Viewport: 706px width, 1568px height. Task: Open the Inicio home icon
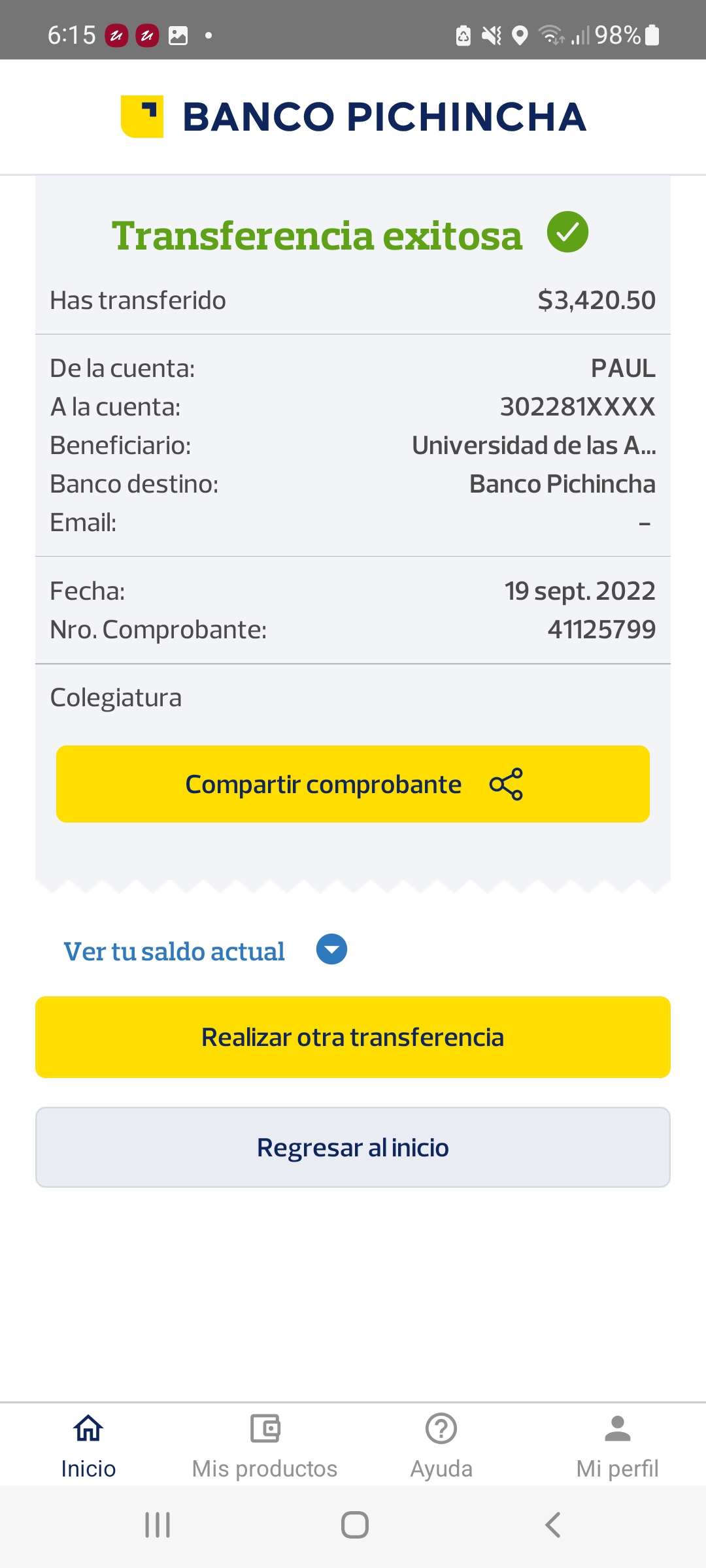click(x=88, y=1428)
